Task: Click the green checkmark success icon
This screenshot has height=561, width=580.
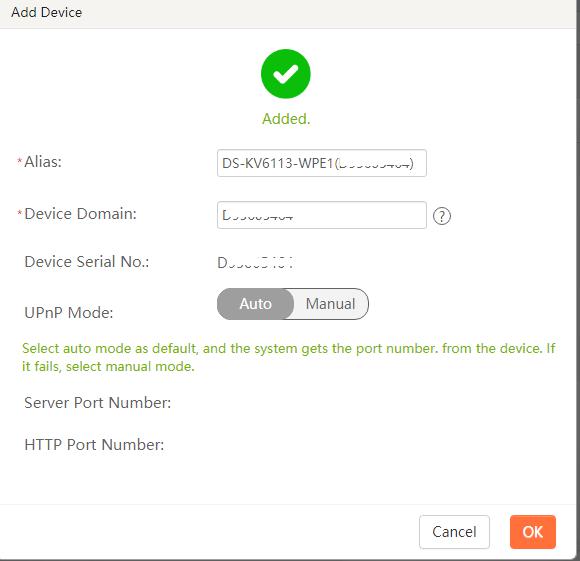Action: [x=286, y=74]
